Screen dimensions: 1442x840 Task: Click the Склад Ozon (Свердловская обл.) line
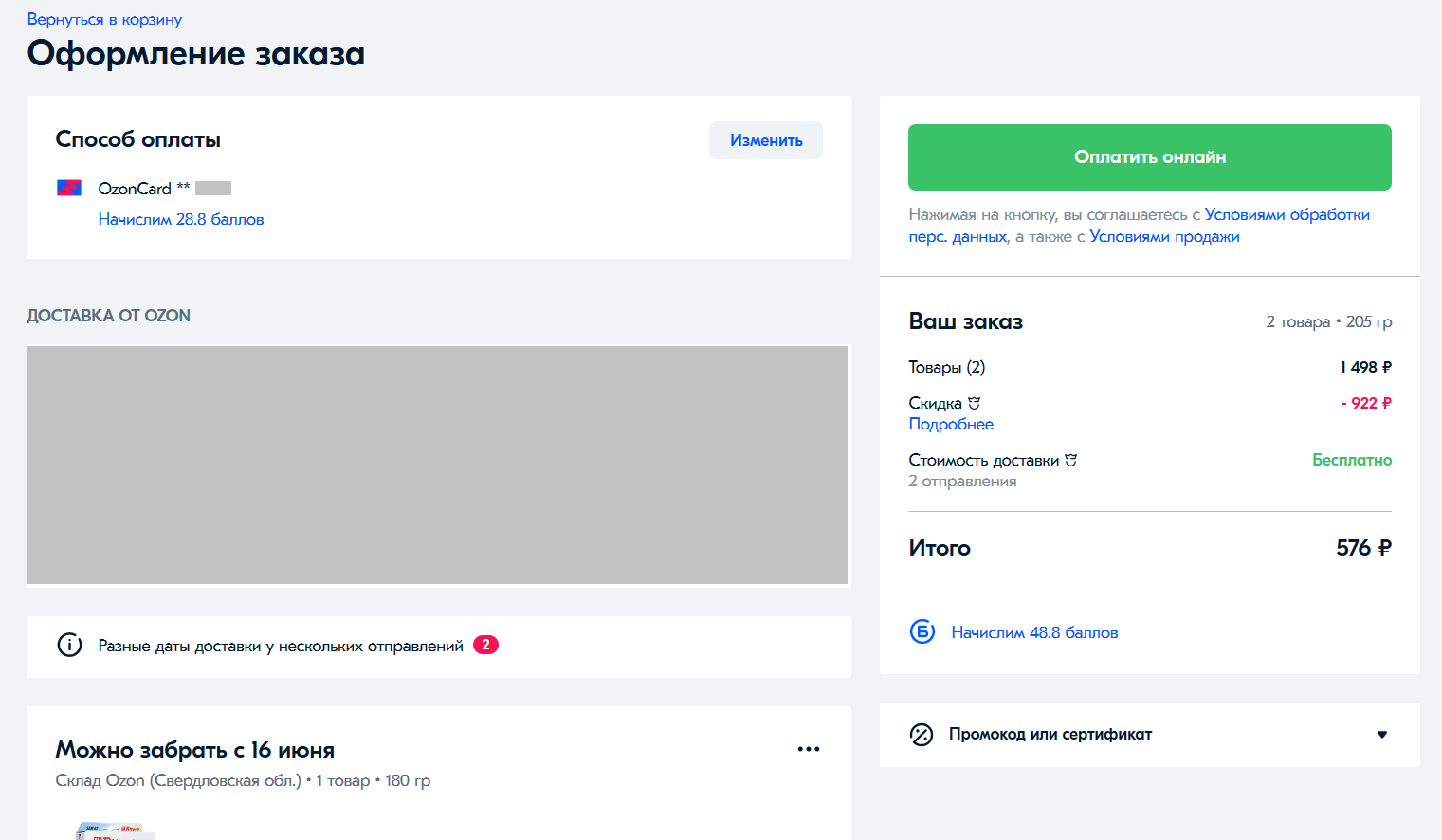(x=243, y=780)
